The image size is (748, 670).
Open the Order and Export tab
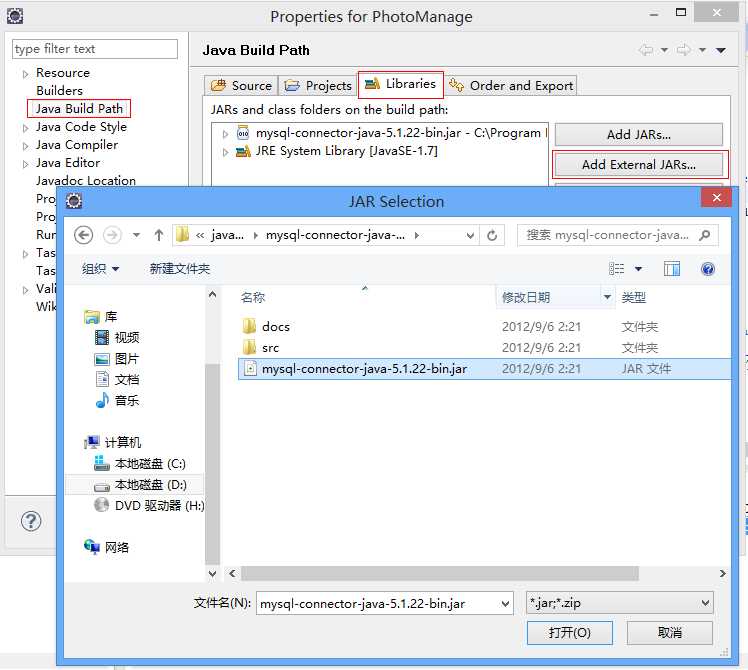point(511,85)
